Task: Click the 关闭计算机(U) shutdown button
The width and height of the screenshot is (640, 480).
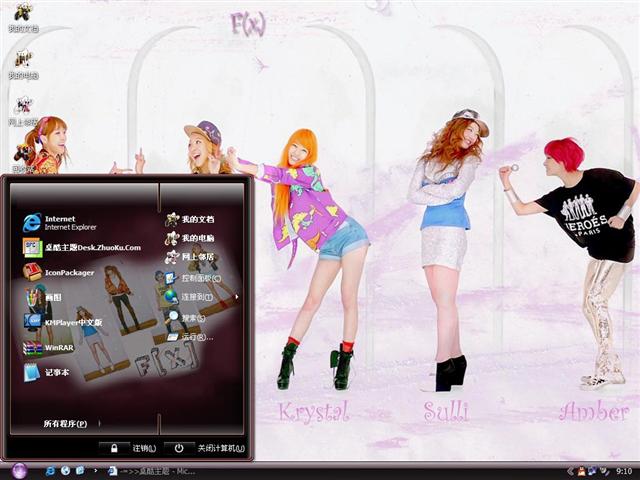Action: (x=205, y=448)
